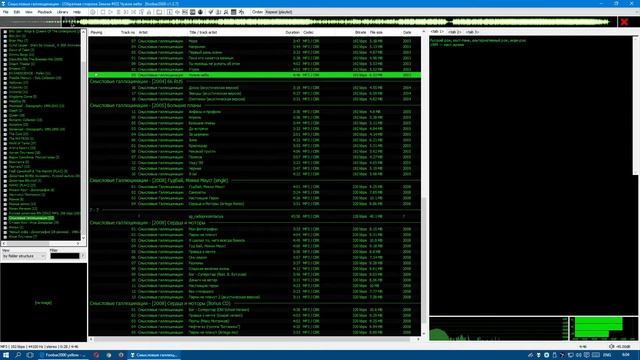This screenshot has width=640, height=360.
Task: Click the table-like toolbar icon before Order
Action: point(233,12)
